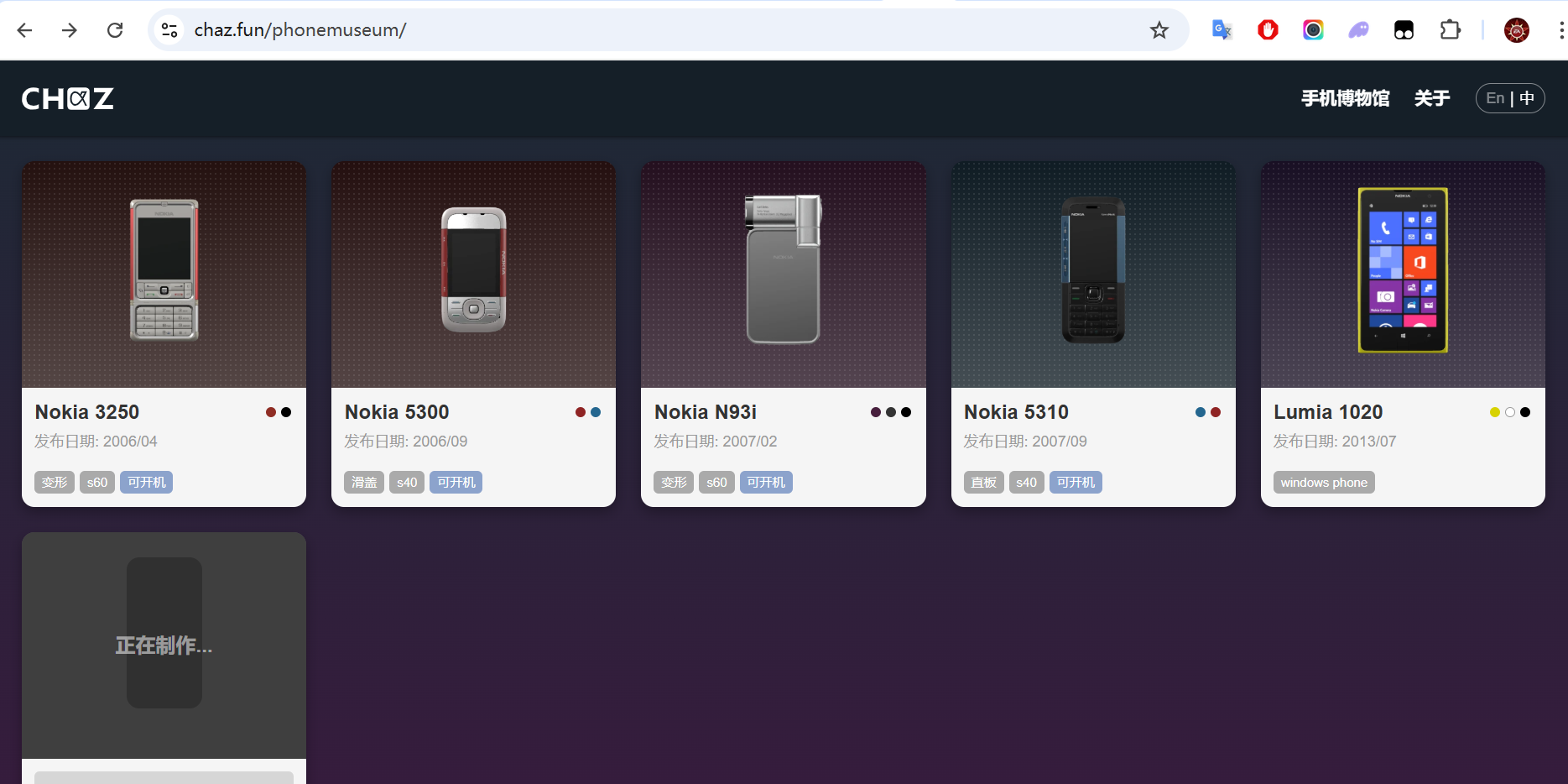Image resolution: width=1568 pixels, height=784 pixels.
Task: Select the middle color dot for Nokia N93i
Action: click(x=891, y=412)
